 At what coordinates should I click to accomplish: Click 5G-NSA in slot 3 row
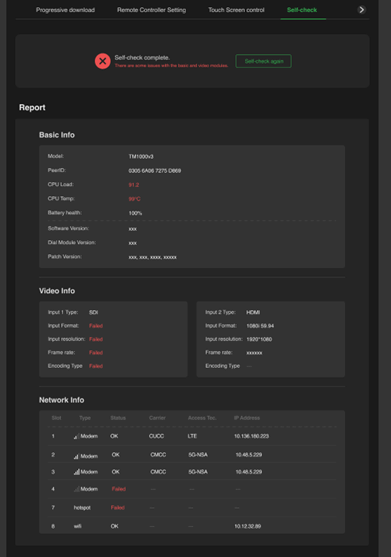[198, 472]
